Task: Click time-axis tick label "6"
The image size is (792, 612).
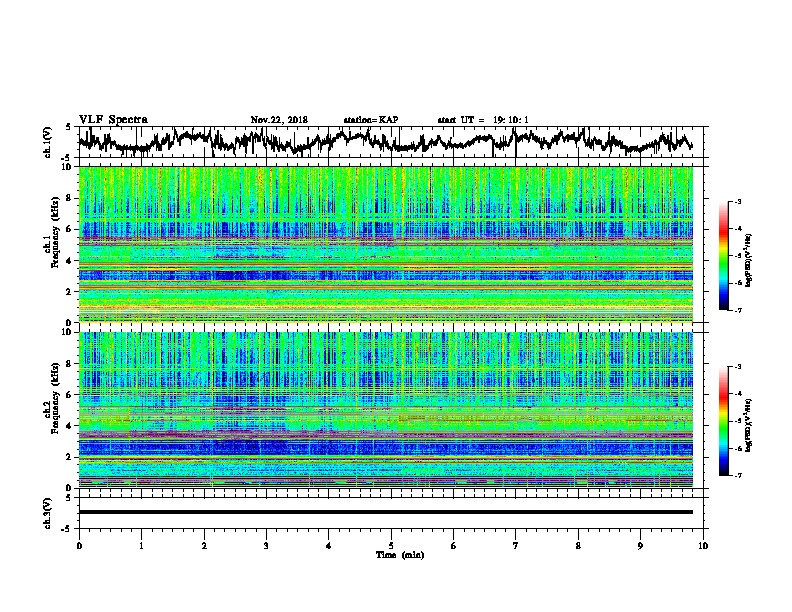Action: [454, 546]
